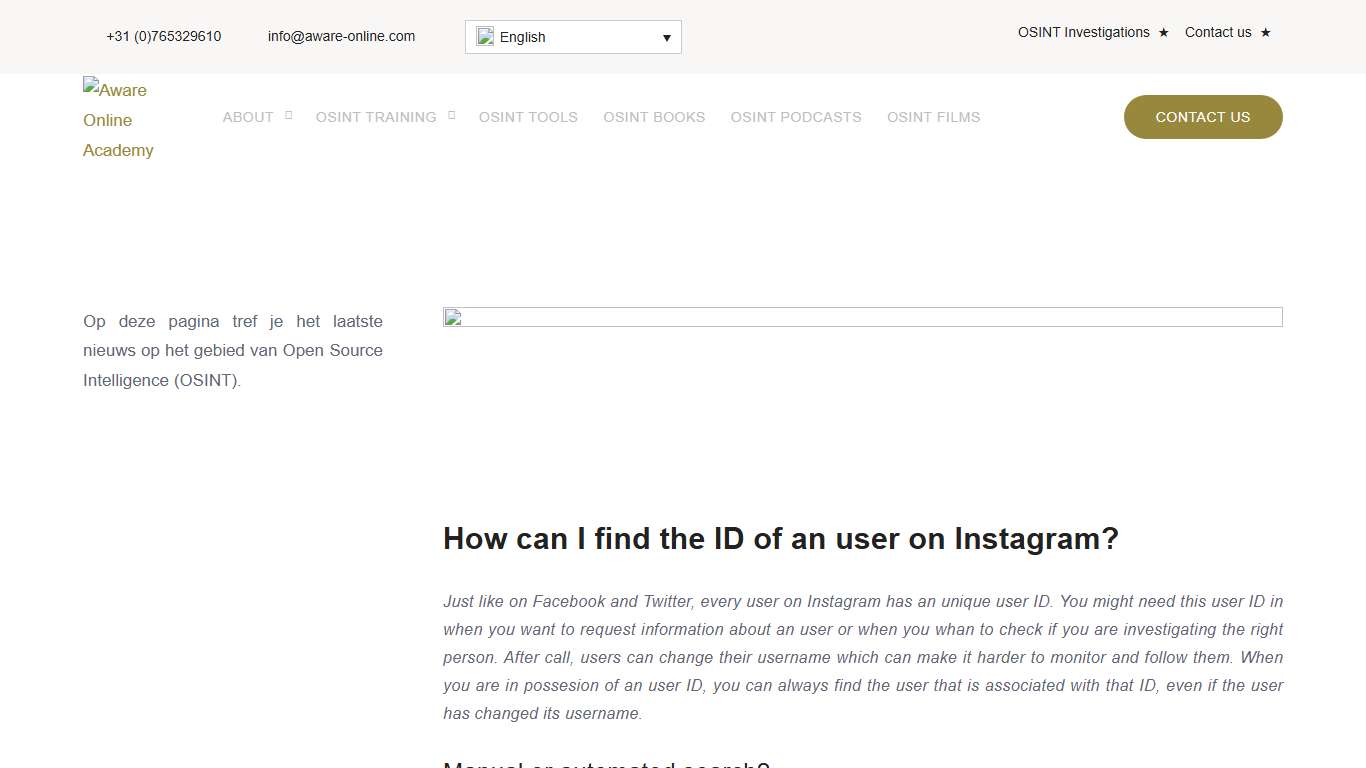This screenshot has height=768, width=1366.
Task: Open the OSINT PODCASTS page
Action: (x=796, y=117)
